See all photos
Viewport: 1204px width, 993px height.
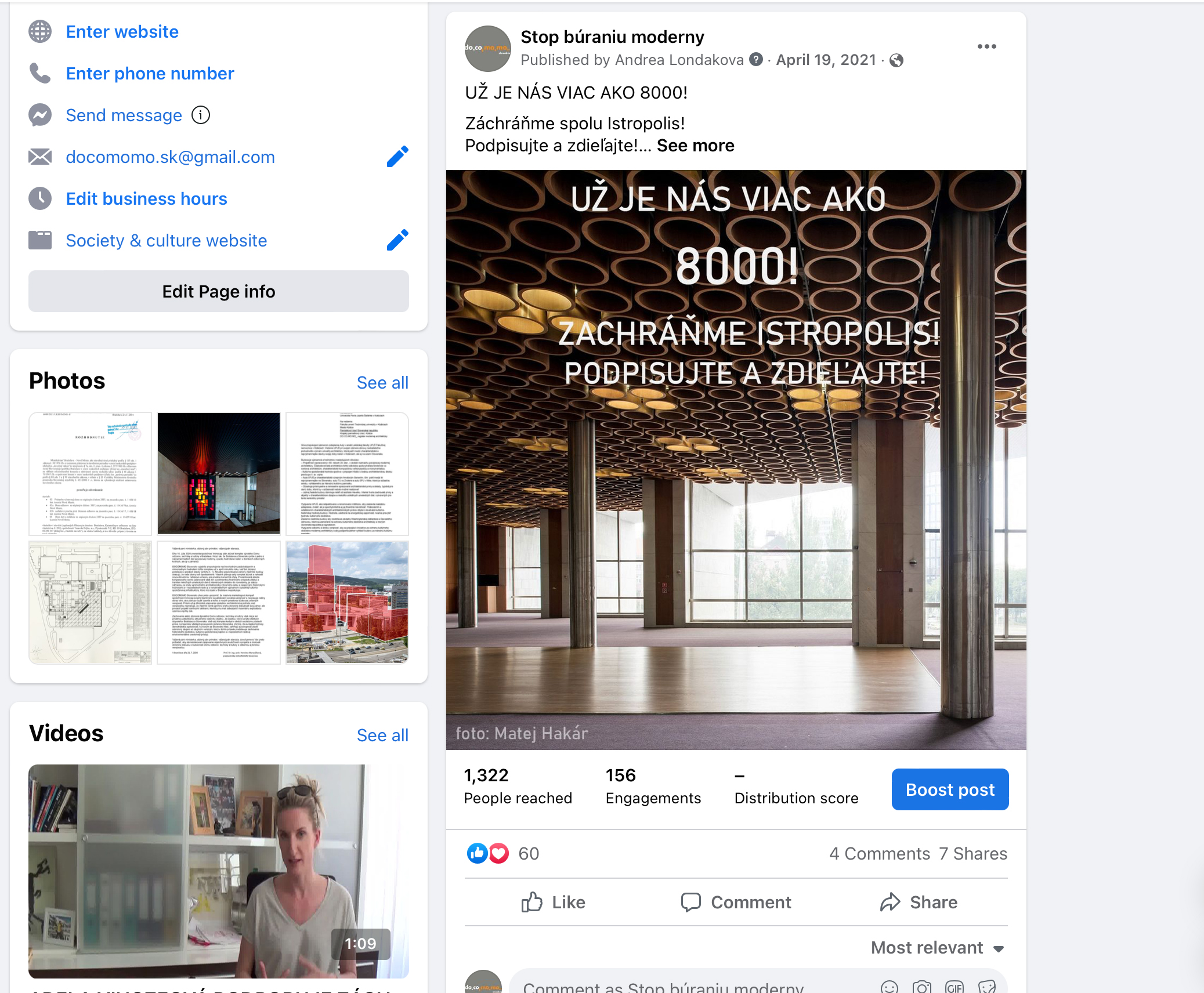382,382
